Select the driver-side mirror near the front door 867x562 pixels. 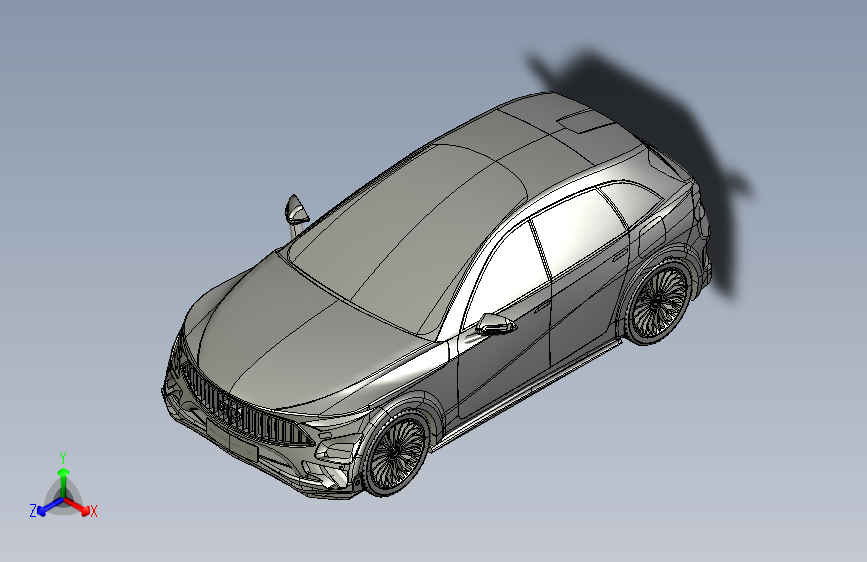pyautogui.click(x=496, y=324)
